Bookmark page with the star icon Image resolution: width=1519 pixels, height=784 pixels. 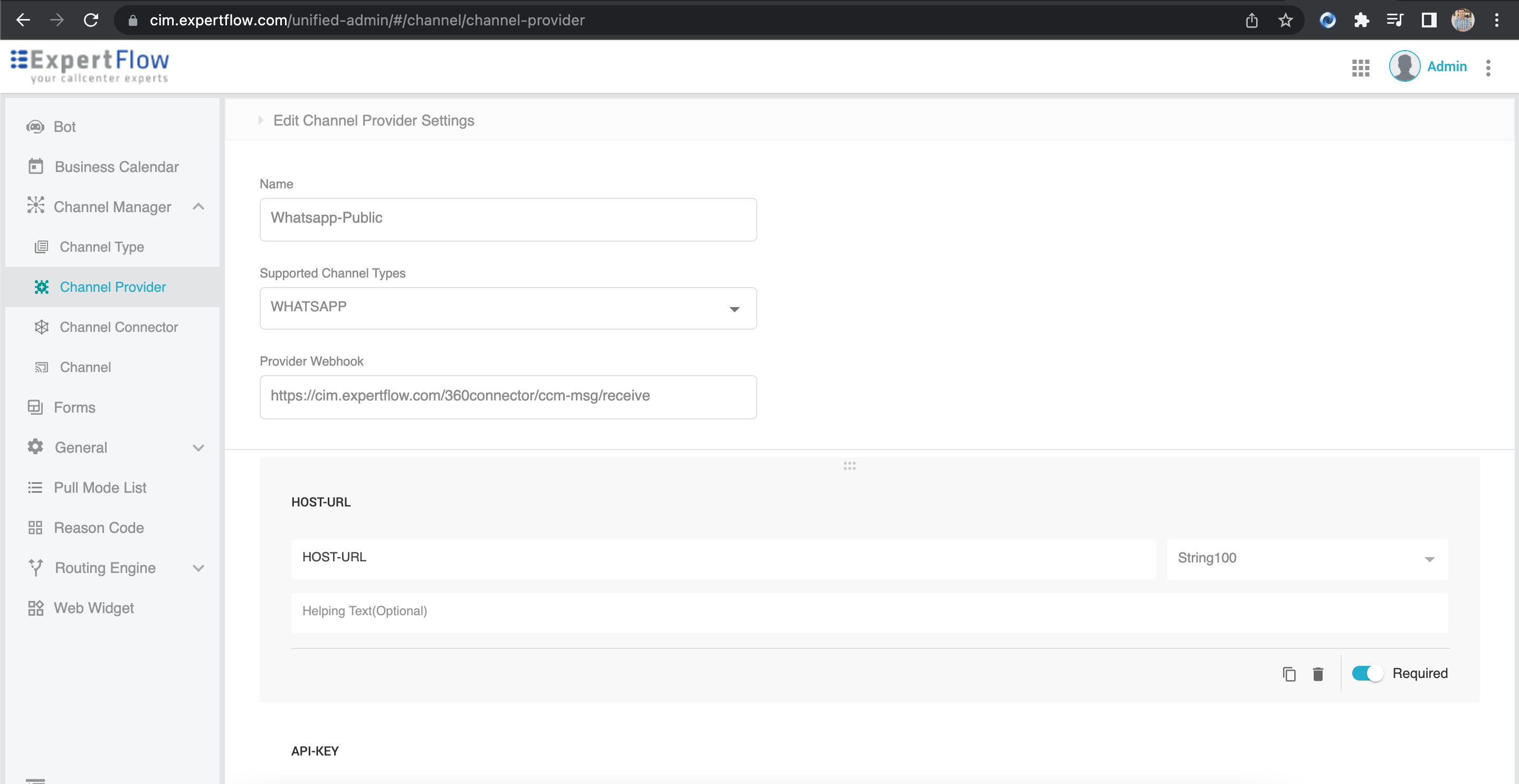pyautogui.click(x=1286, y=21)
